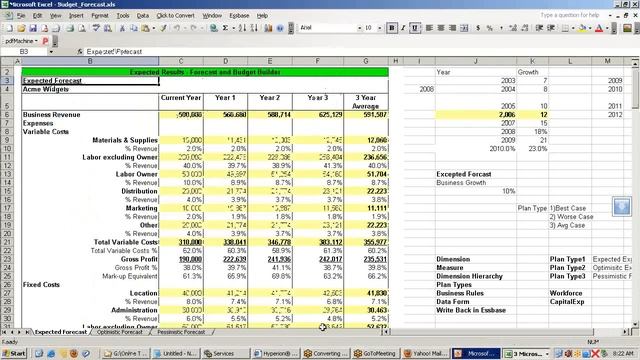Viewport: 640px width, 360px height.
Task: Open the Format menu
Action: pos(100,16)
